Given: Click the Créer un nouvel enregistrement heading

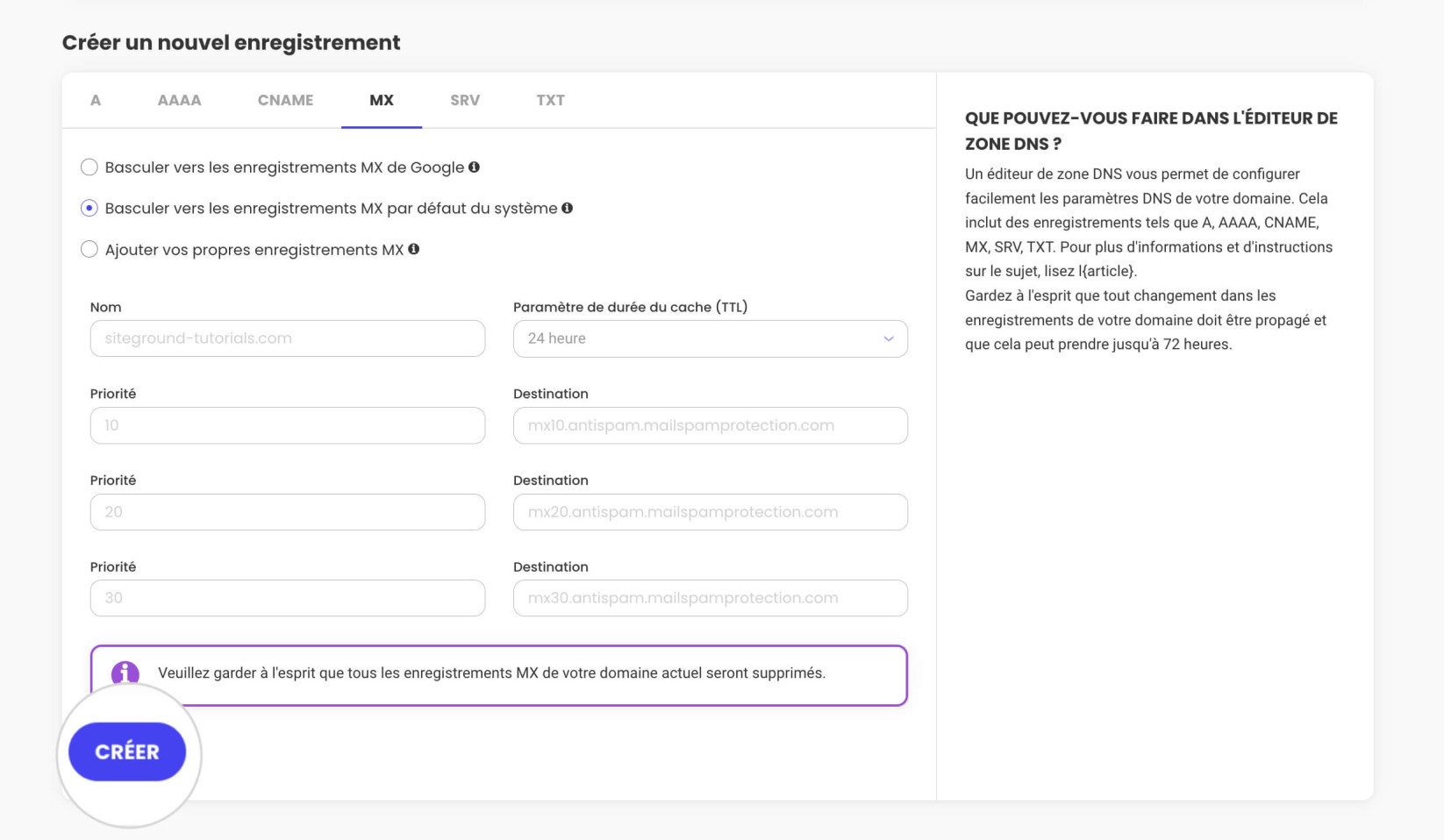Looking at the screenshot, I should [231, 42].
